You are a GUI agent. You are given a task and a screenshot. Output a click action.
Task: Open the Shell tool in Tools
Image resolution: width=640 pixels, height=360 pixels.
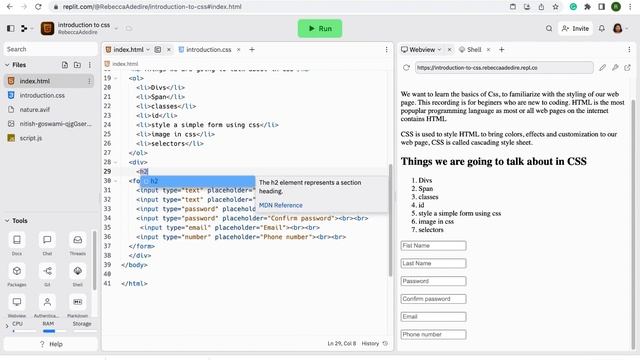(x=78, y=271)
